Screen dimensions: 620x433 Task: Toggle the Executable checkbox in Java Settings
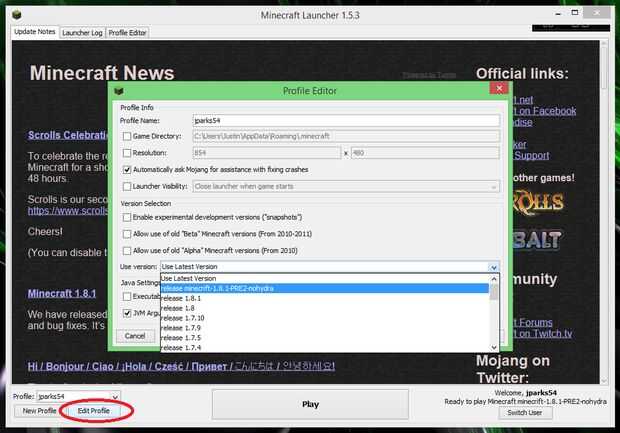pyautogui.click(x=127, y=296)
